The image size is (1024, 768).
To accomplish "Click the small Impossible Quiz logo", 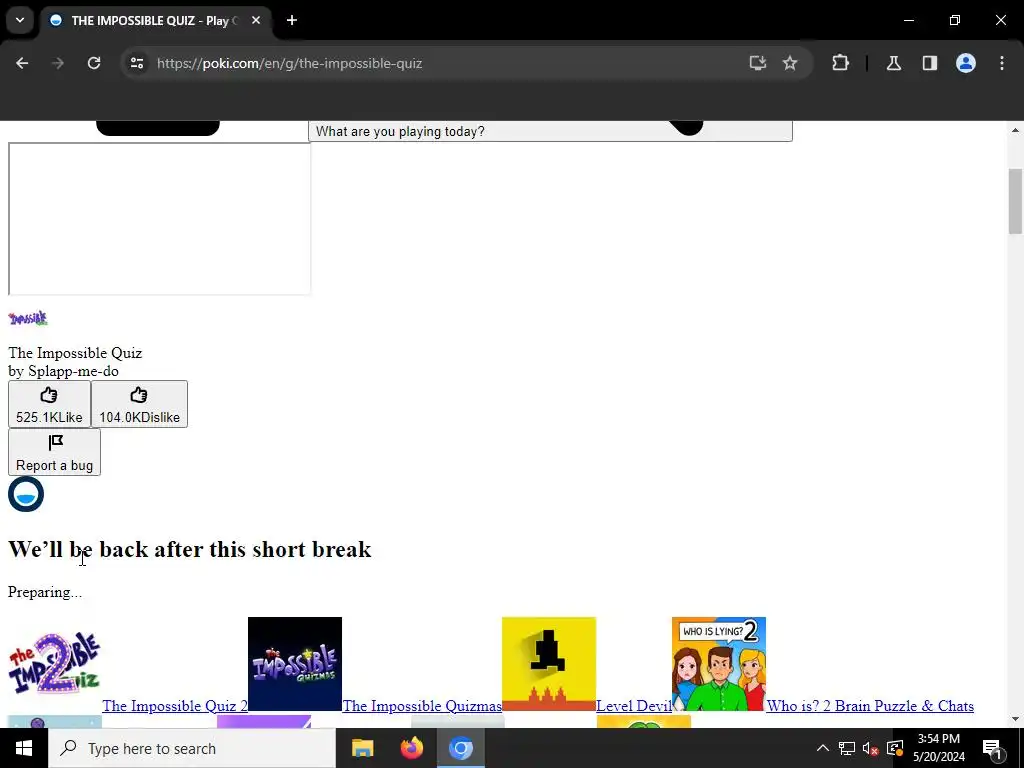I will [x=28, y=319].
